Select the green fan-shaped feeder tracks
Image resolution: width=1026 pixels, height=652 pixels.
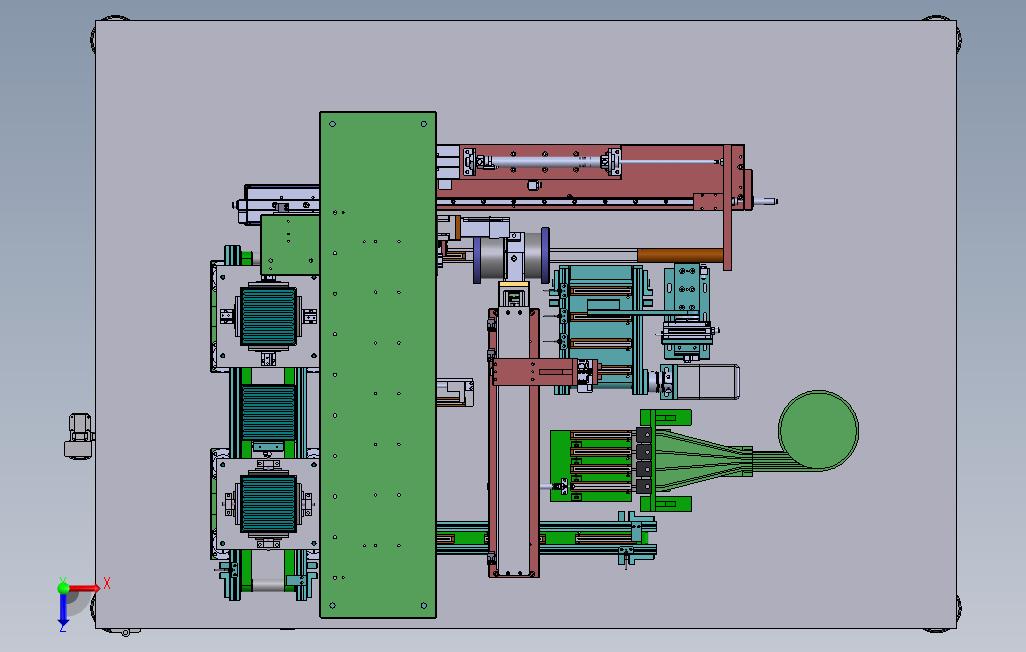click(703, 458)
